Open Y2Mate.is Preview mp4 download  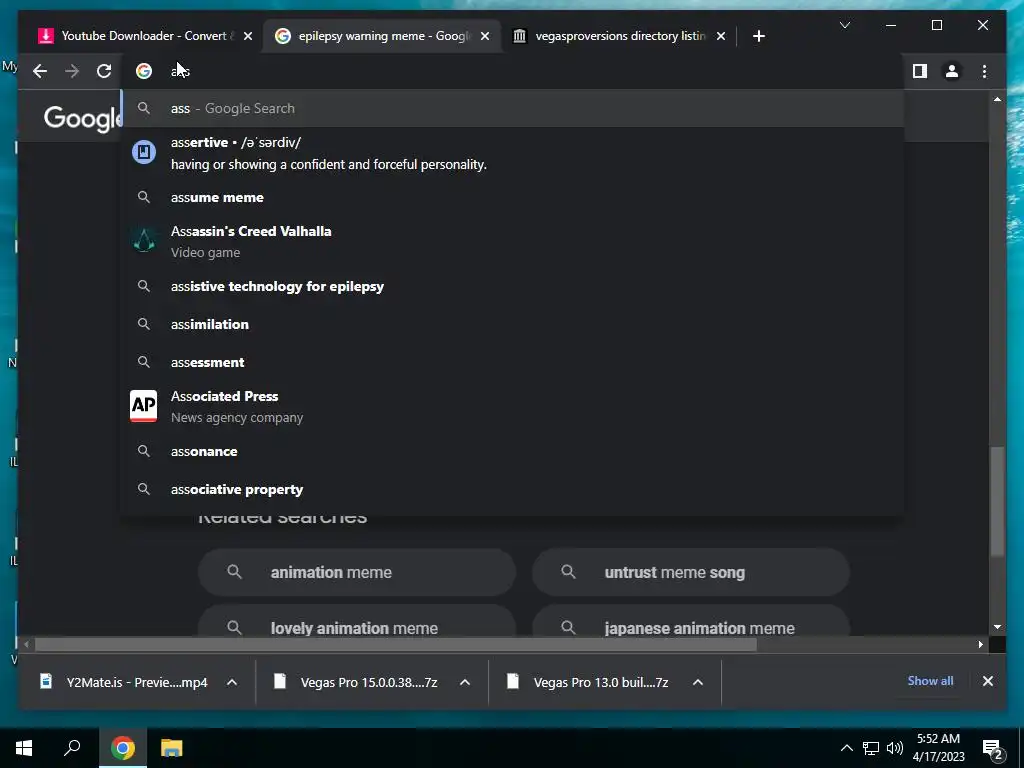(126, 682)
